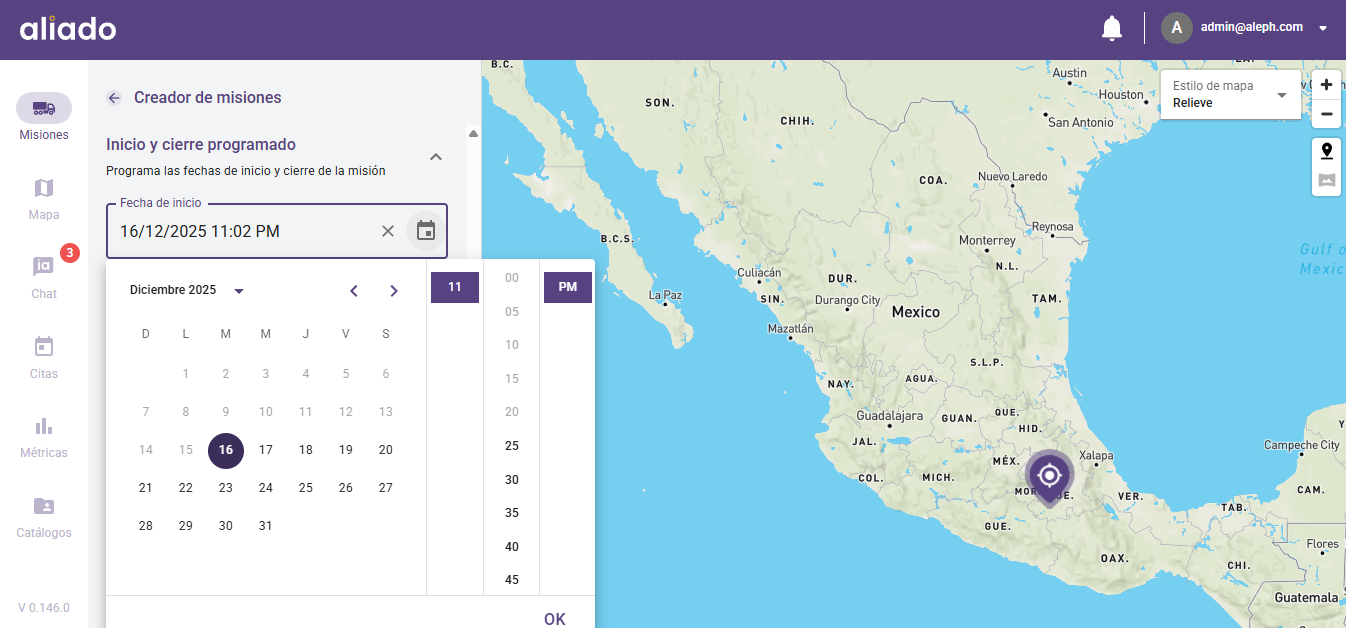Confirm the date with OK button
This screenshot has height=628, width=1346.
(554, 619)
